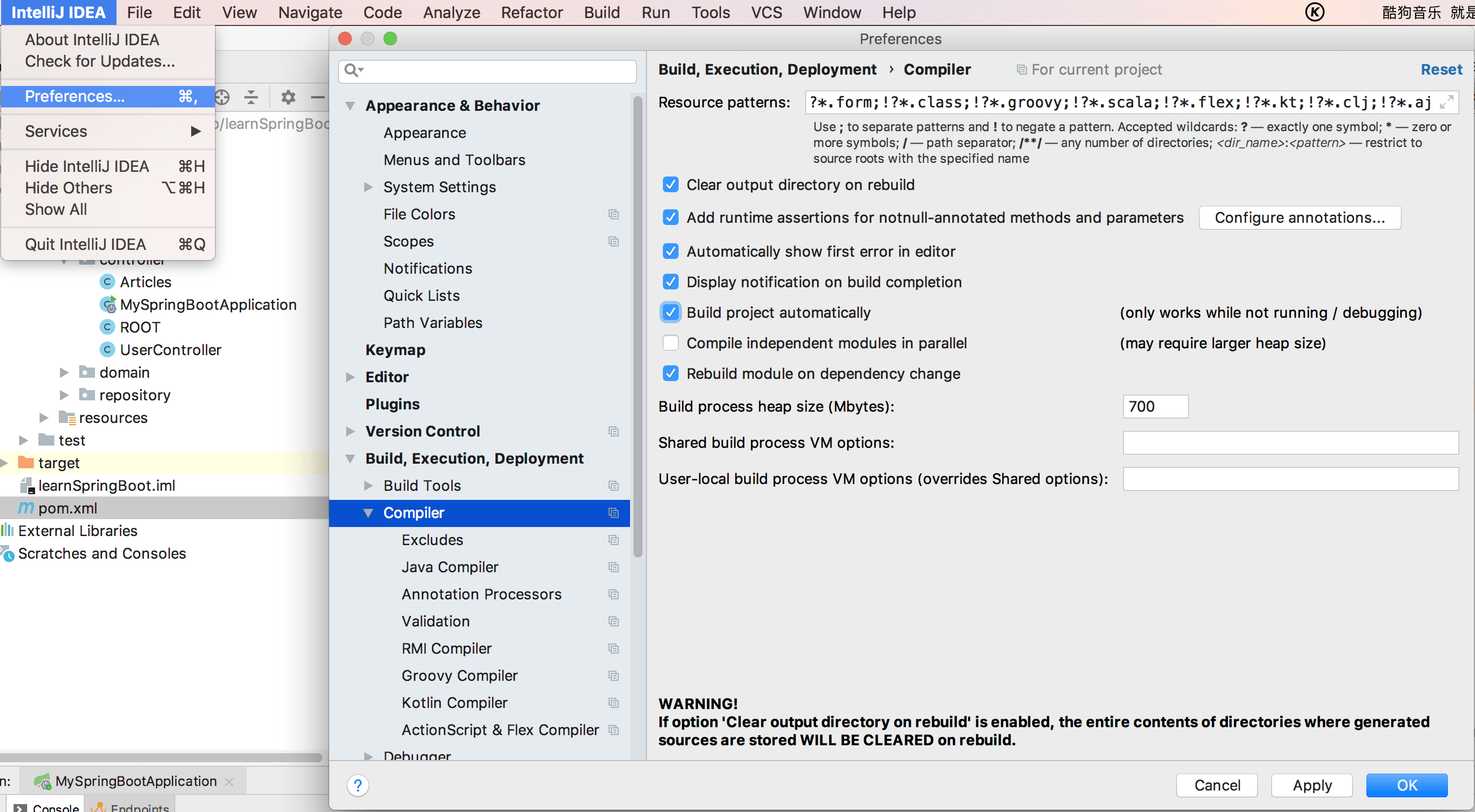Click the KuGou music icon in the menu bar

coord(1315,12)
